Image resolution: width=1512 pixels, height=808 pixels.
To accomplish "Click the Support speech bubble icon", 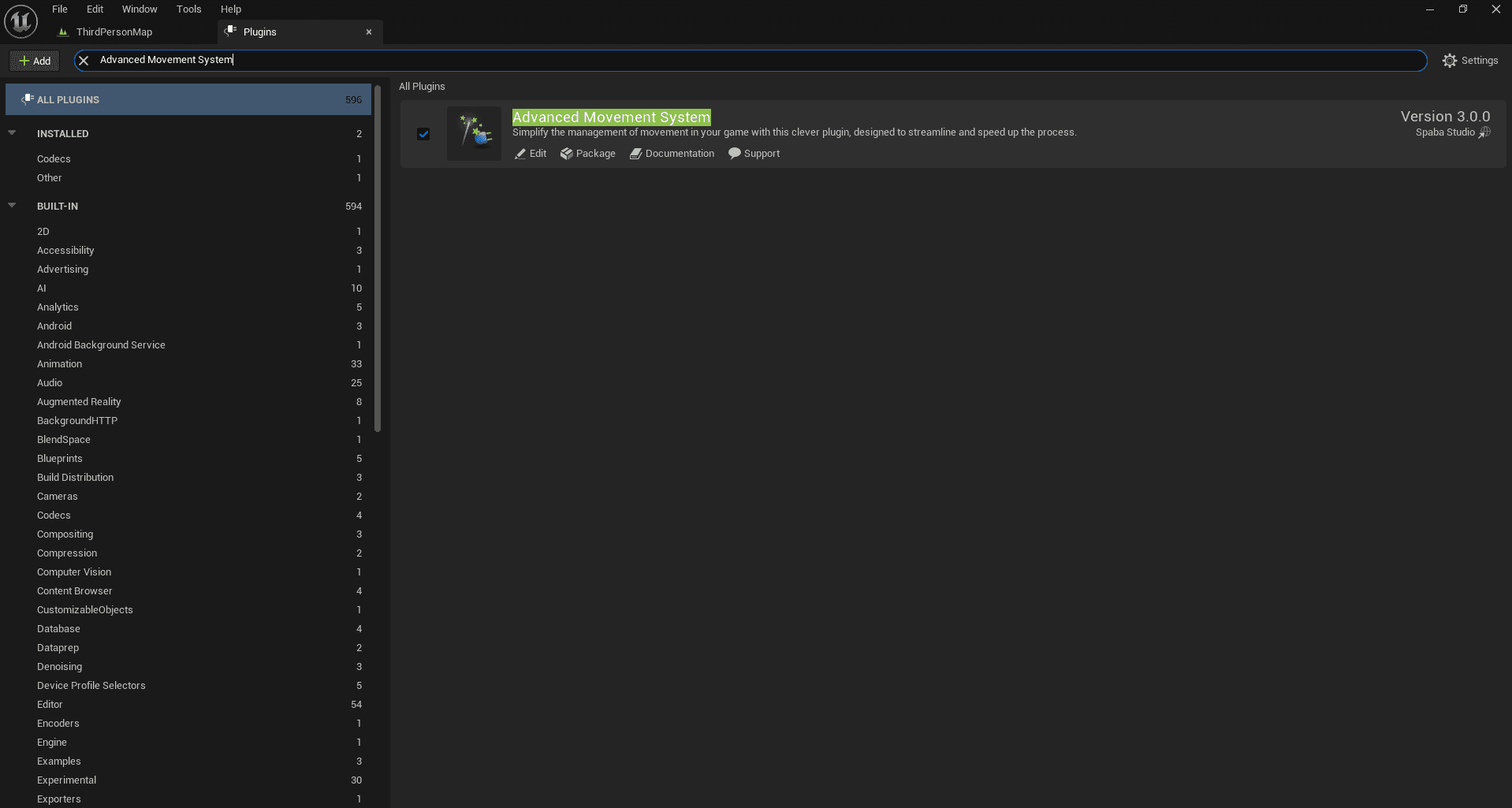I will click(x=735, y=154).
